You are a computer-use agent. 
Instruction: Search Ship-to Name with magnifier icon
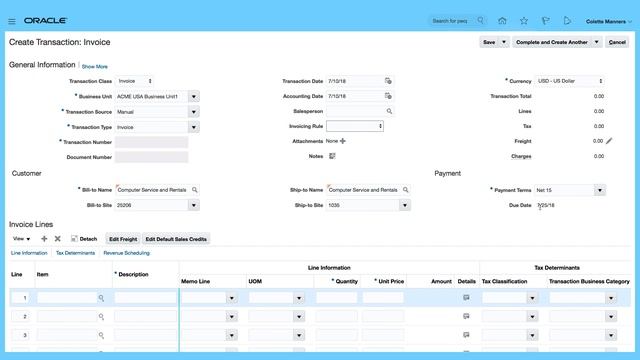point(406,190)
